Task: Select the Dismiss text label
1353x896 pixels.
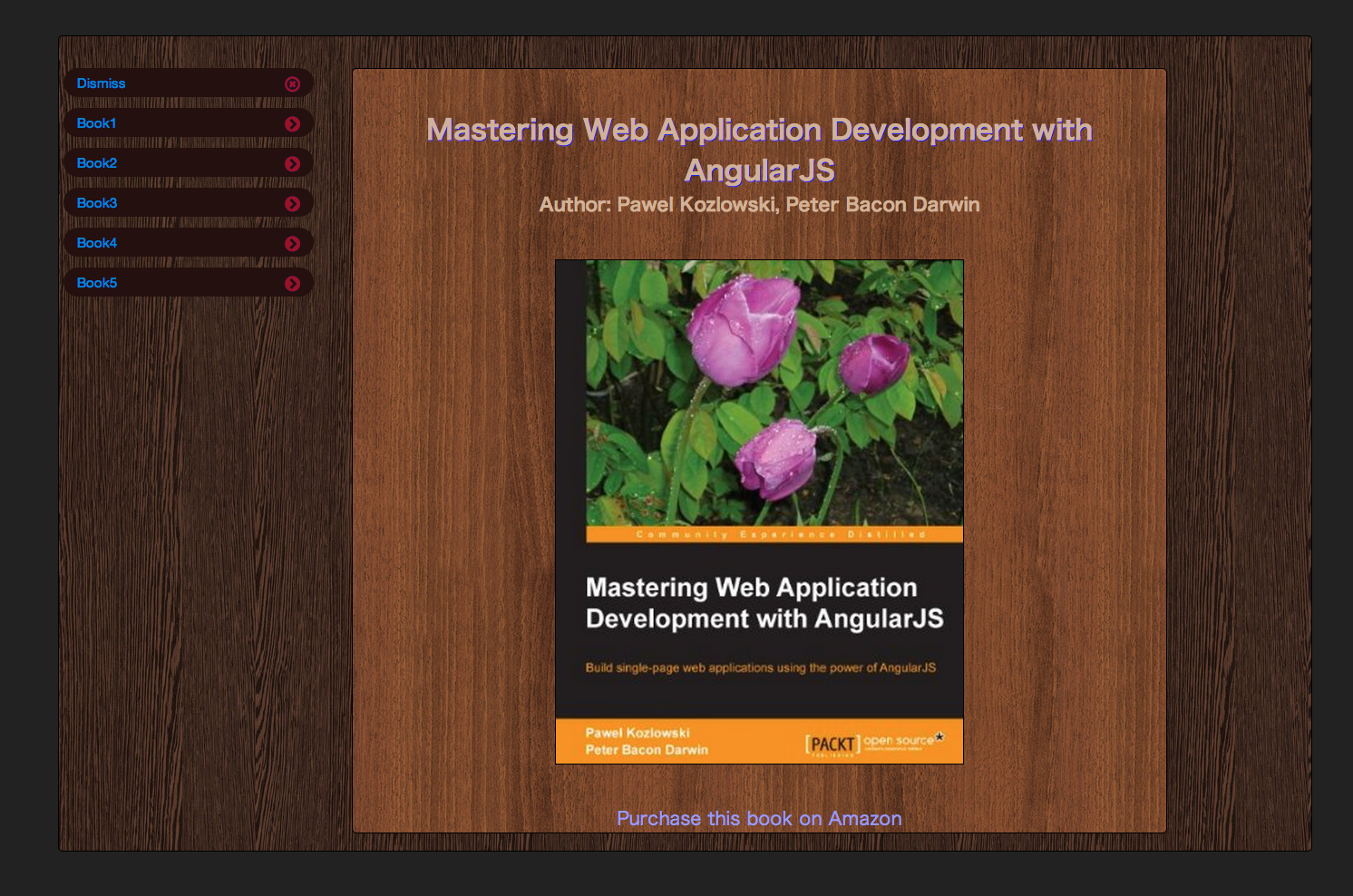Action: pyautogui.click(x=101, y=83)
